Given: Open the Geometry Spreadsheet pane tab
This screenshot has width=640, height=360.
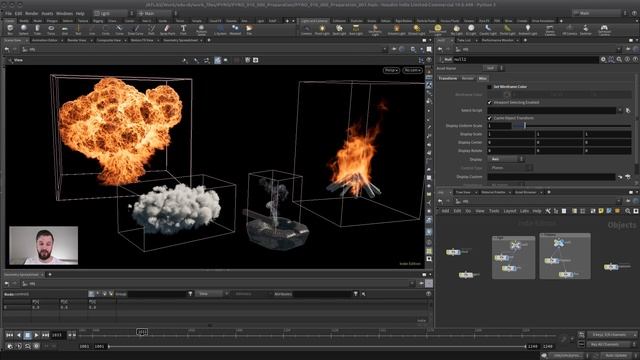Looking at the screenshot, I should tap(180, 40).
